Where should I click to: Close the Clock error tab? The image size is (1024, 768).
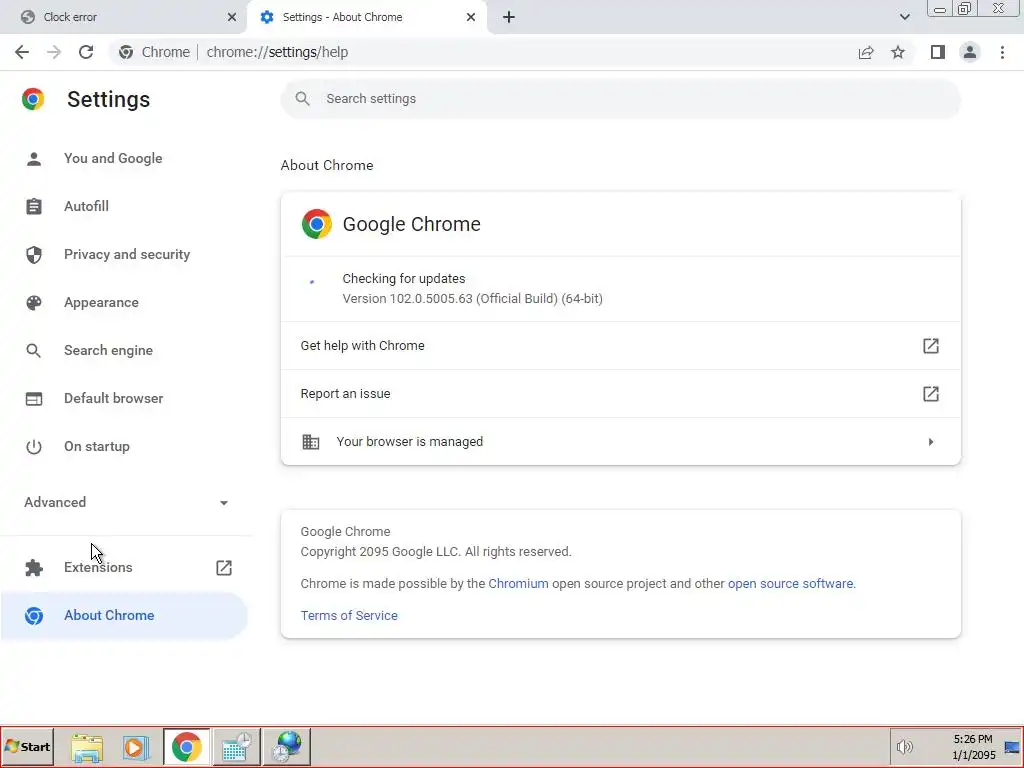pos(232,17)
